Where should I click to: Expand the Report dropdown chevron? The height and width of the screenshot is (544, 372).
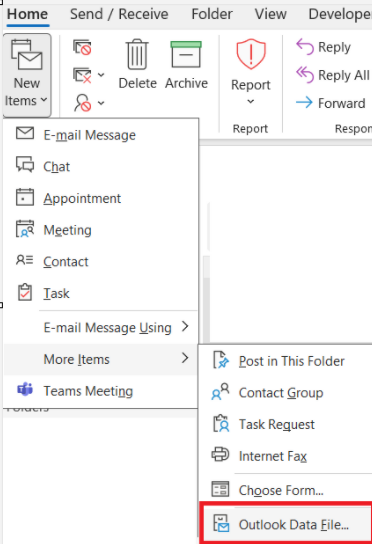(251, 102)
